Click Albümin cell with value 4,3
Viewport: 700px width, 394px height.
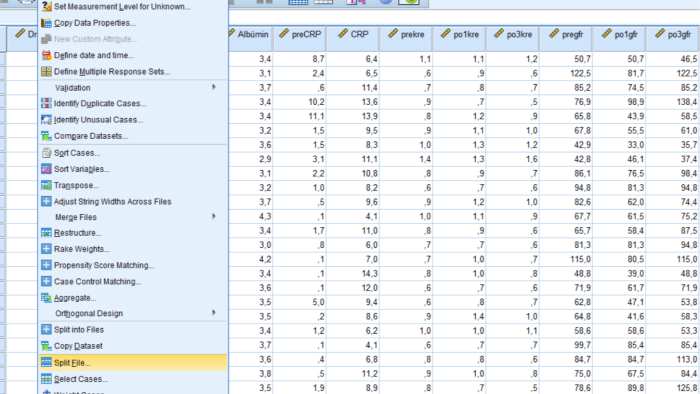point(251,216)
